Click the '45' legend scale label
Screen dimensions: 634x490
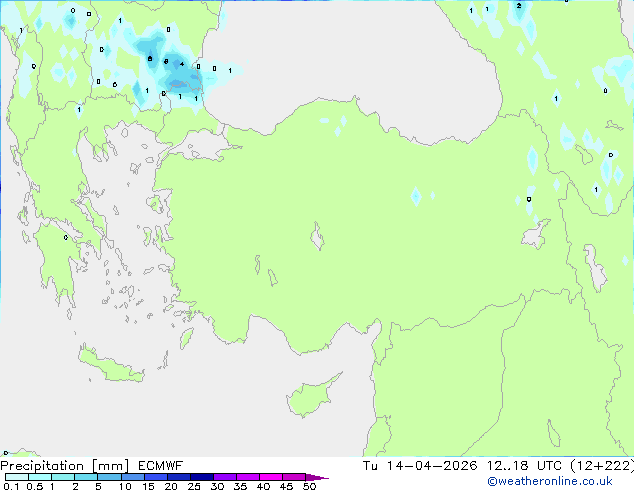pyautogui.click(x=286, y=486)
